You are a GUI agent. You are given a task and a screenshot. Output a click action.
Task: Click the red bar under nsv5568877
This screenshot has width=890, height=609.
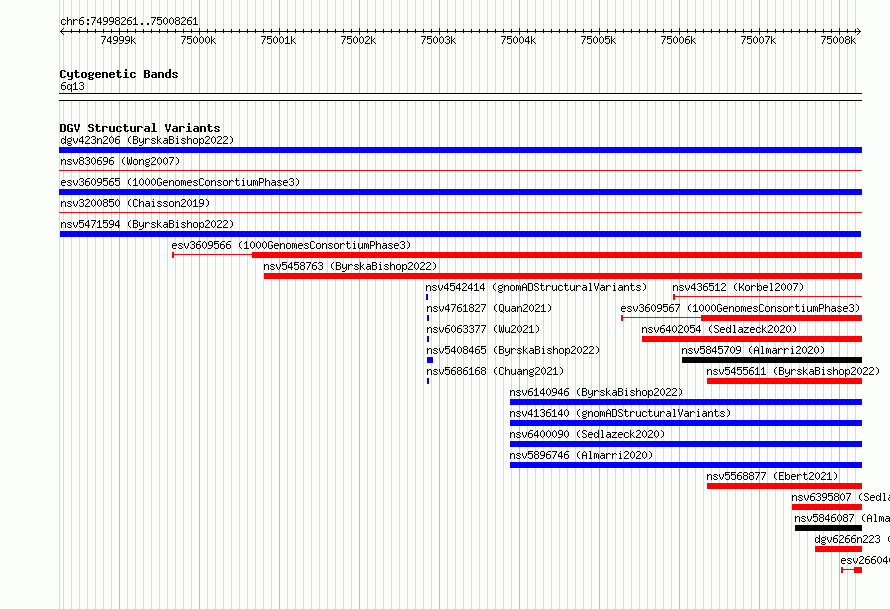click(784, 486)
